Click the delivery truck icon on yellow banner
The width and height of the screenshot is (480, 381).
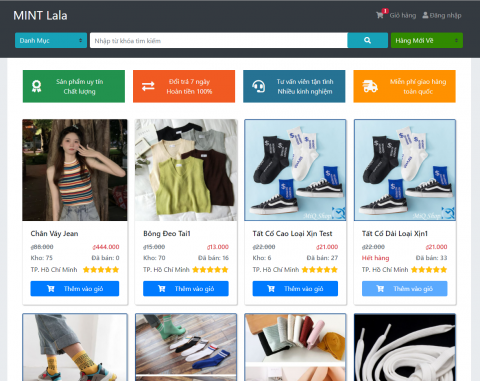click(370, 86)
